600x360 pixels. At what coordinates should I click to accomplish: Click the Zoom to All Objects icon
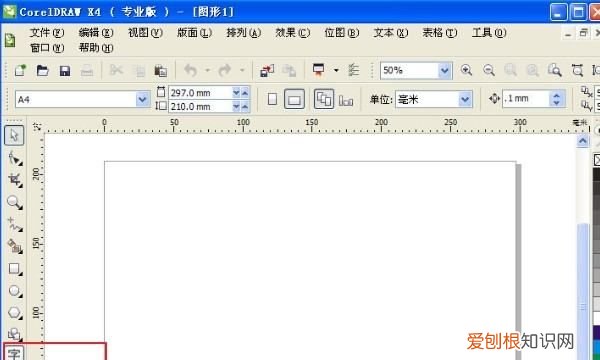coord(532,70)
